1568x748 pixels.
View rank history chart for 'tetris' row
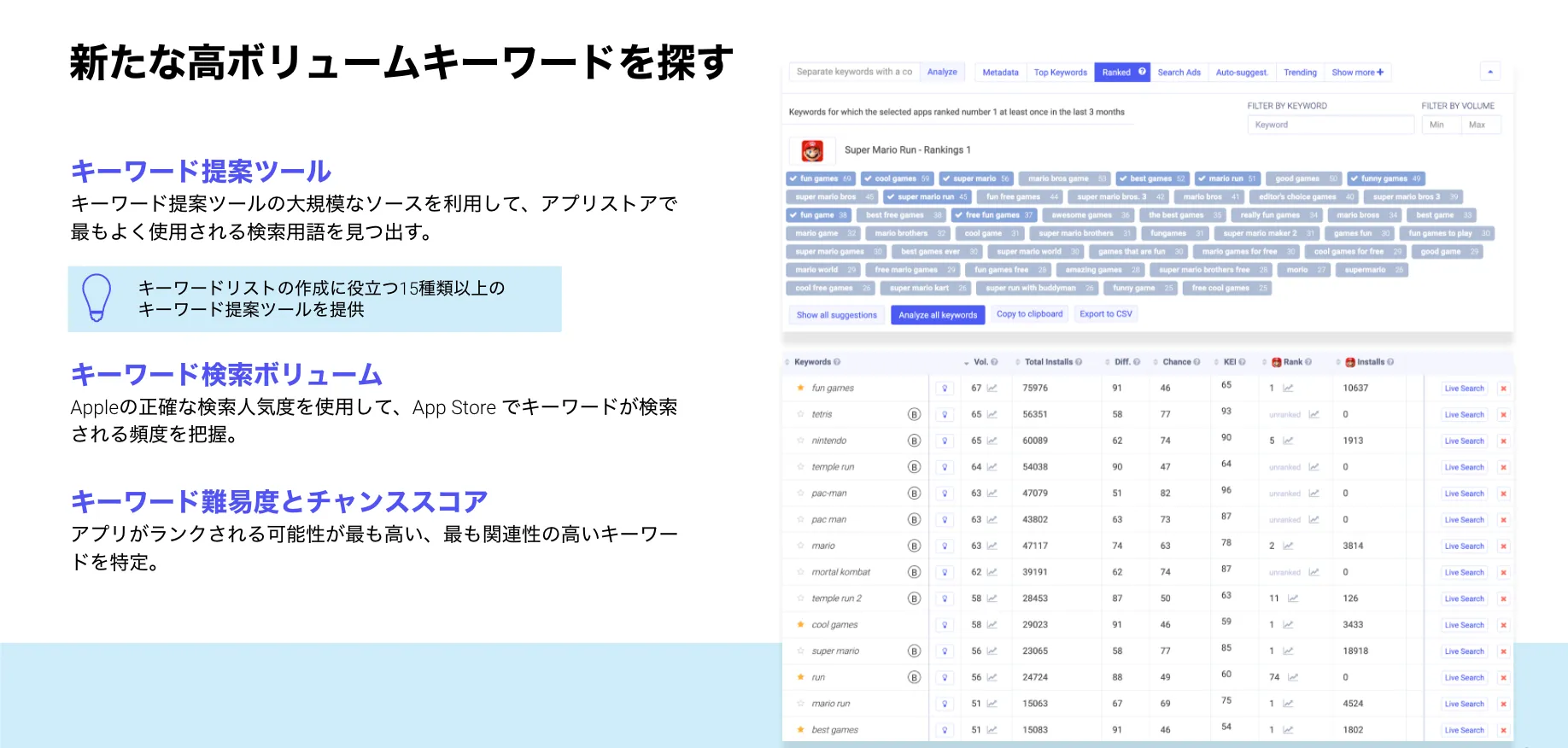(1313, 414)
